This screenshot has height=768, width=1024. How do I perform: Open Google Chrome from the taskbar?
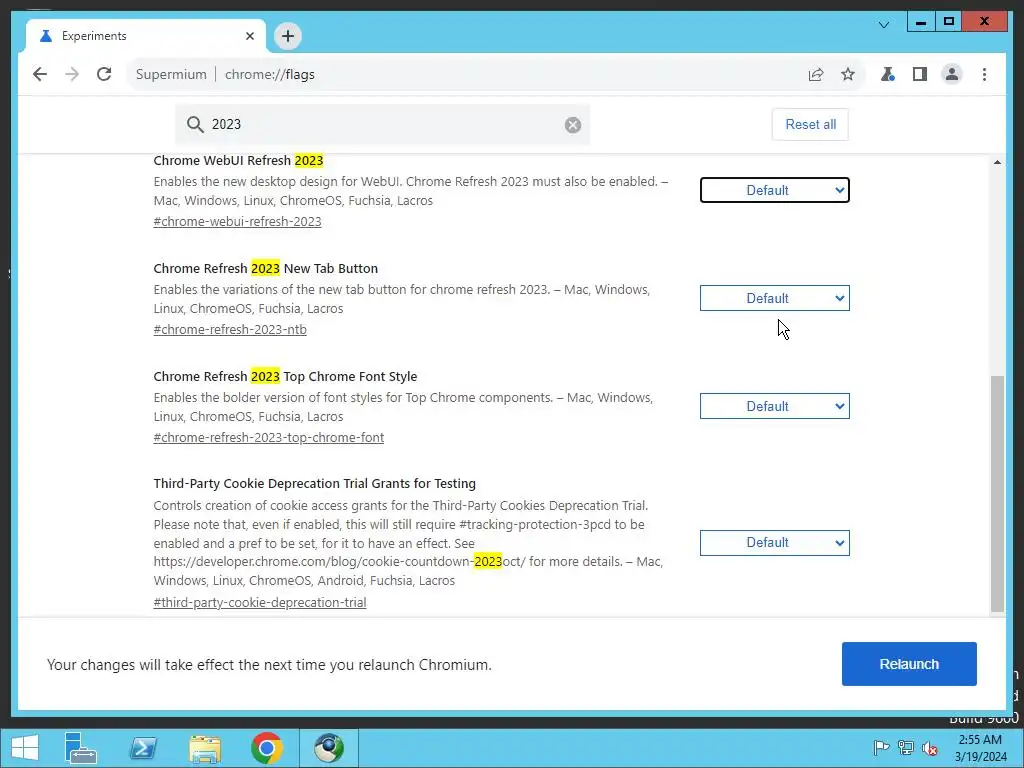tap(266, 748)
